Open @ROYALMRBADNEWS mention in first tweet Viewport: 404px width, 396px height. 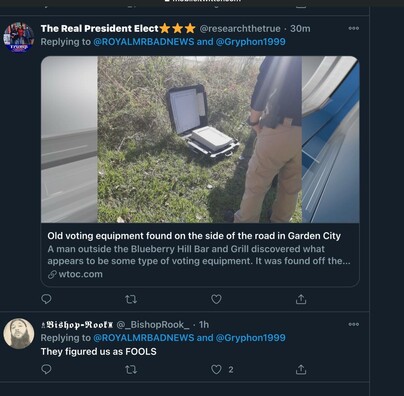click(x=144, y=42)
